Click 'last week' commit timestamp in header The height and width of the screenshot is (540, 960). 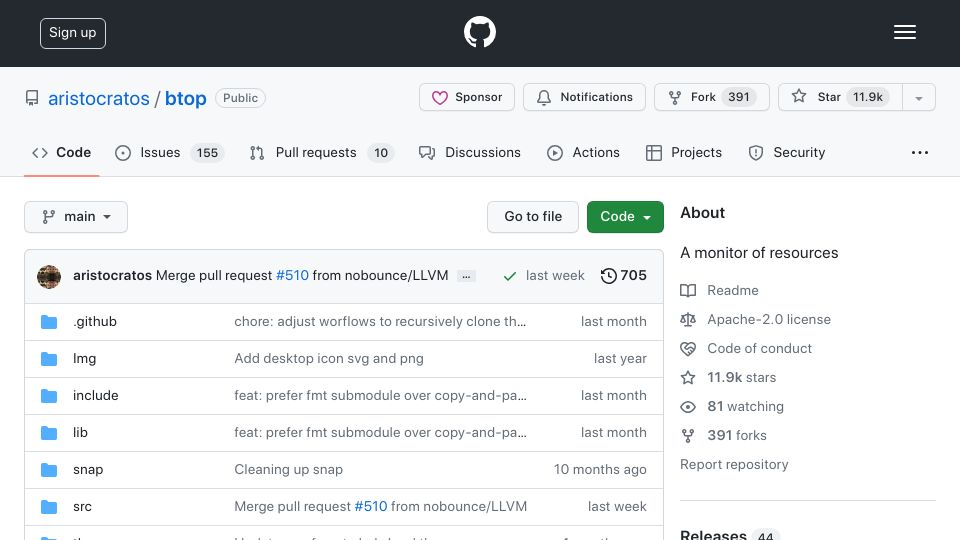(555, 276)
